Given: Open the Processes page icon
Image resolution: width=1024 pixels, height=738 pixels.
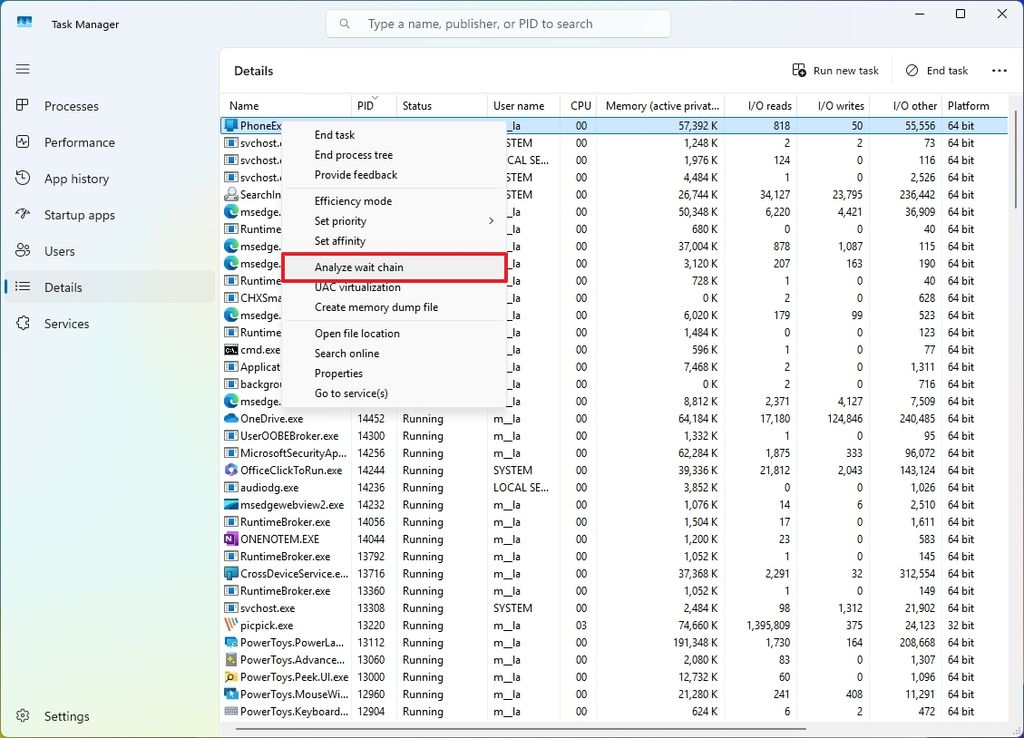Looking at the screenshot, I should tap(23, 105).
